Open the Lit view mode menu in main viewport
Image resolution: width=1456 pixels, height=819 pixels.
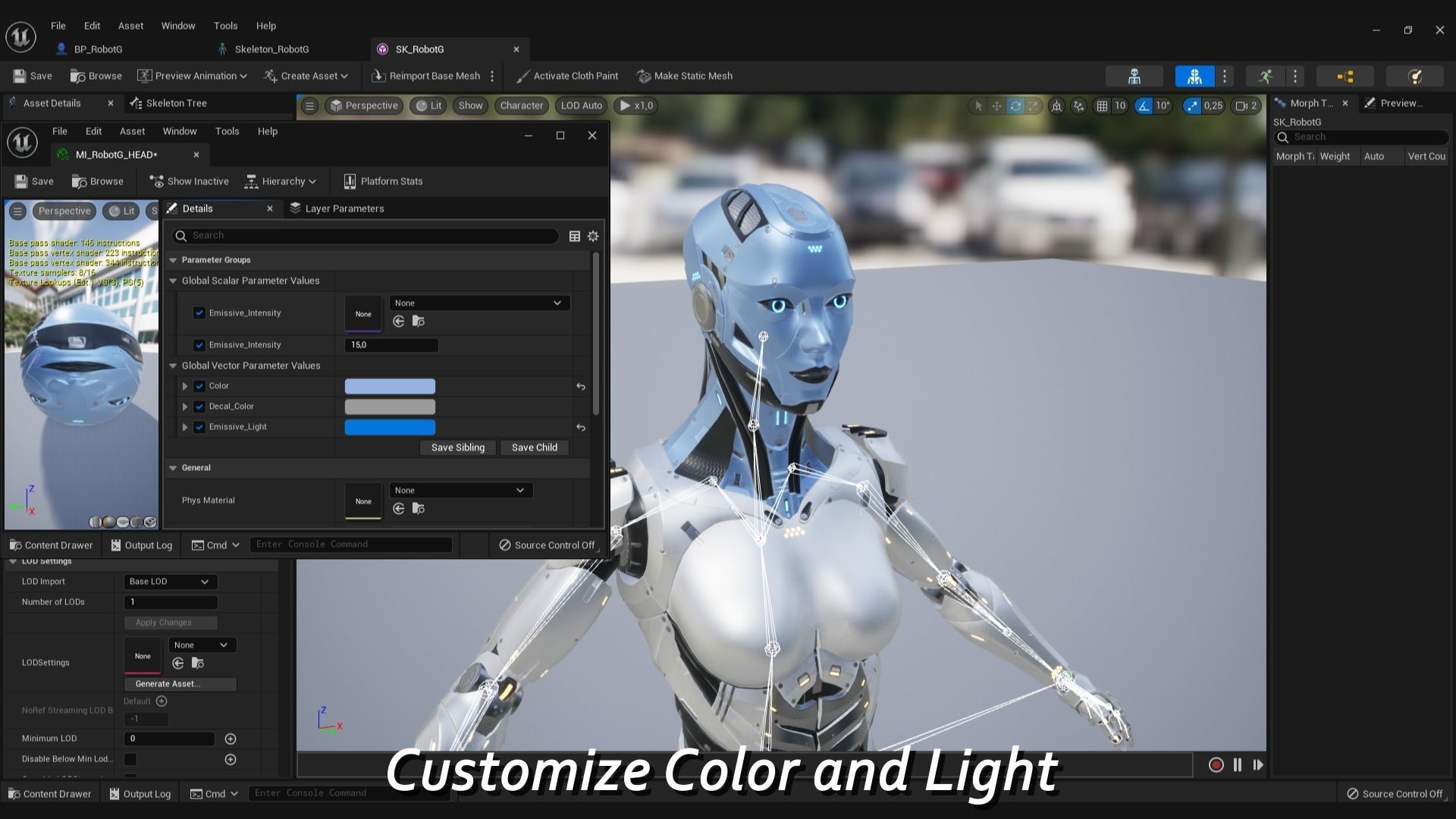[x=428, y=105]
